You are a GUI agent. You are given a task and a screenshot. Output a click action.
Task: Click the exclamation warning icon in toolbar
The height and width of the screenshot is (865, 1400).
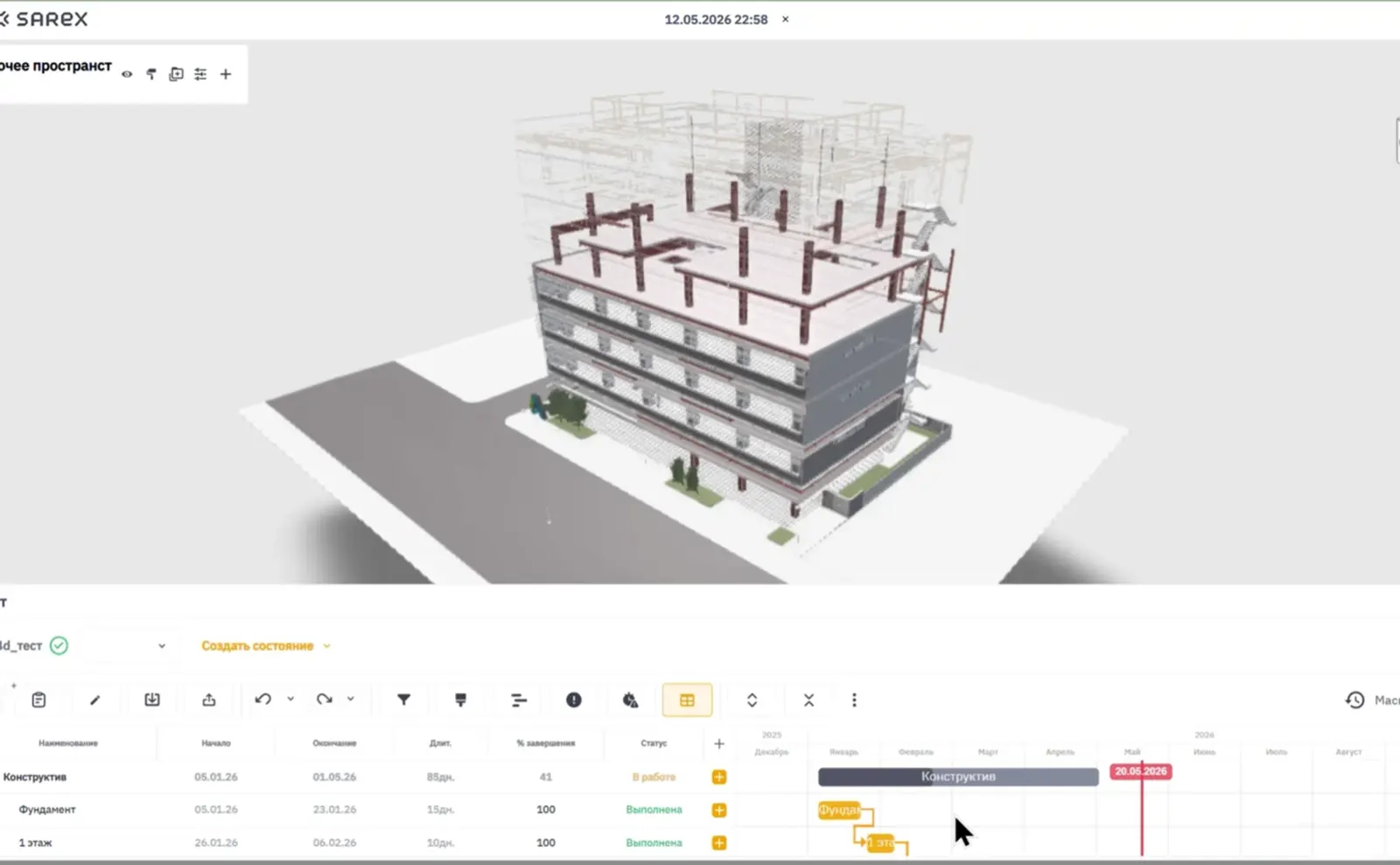tap(573, 700)
